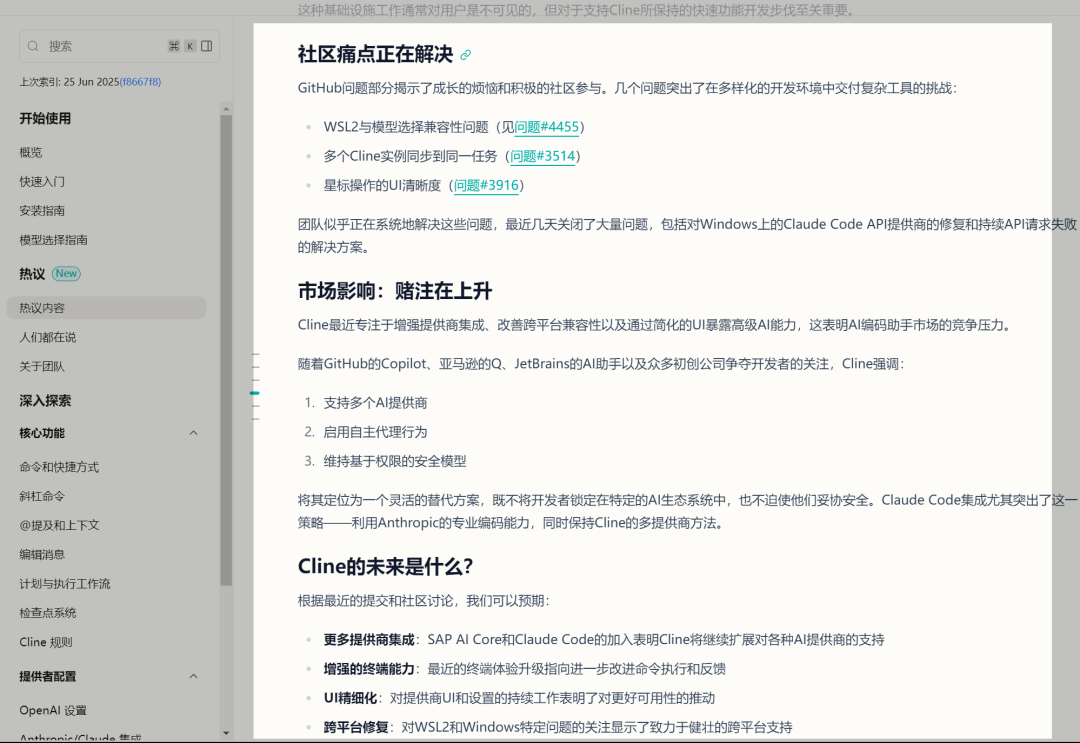Click the K shortcut key badge
Viewport: 1080px width, 743px height.
pyautogui.click(x=189, y=46)
